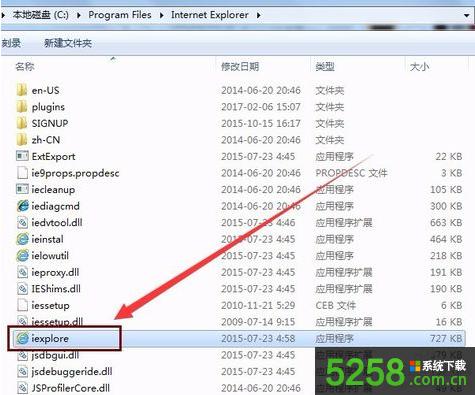This screenshot has height=395, width=475.
Task: Open the arrow after Program Files
Action: click(161, 15)
